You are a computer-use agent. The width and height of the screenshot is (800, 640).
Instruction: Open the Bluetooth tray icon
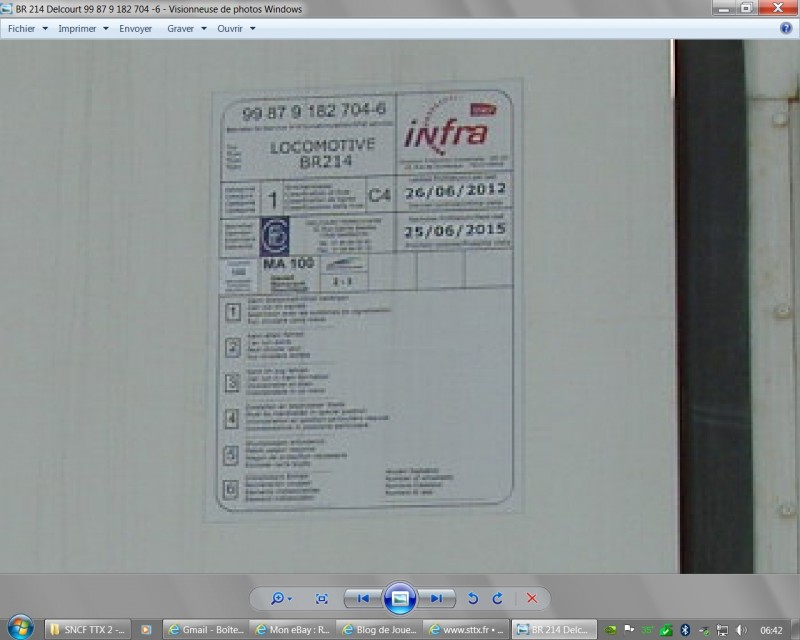pos(685,630)
